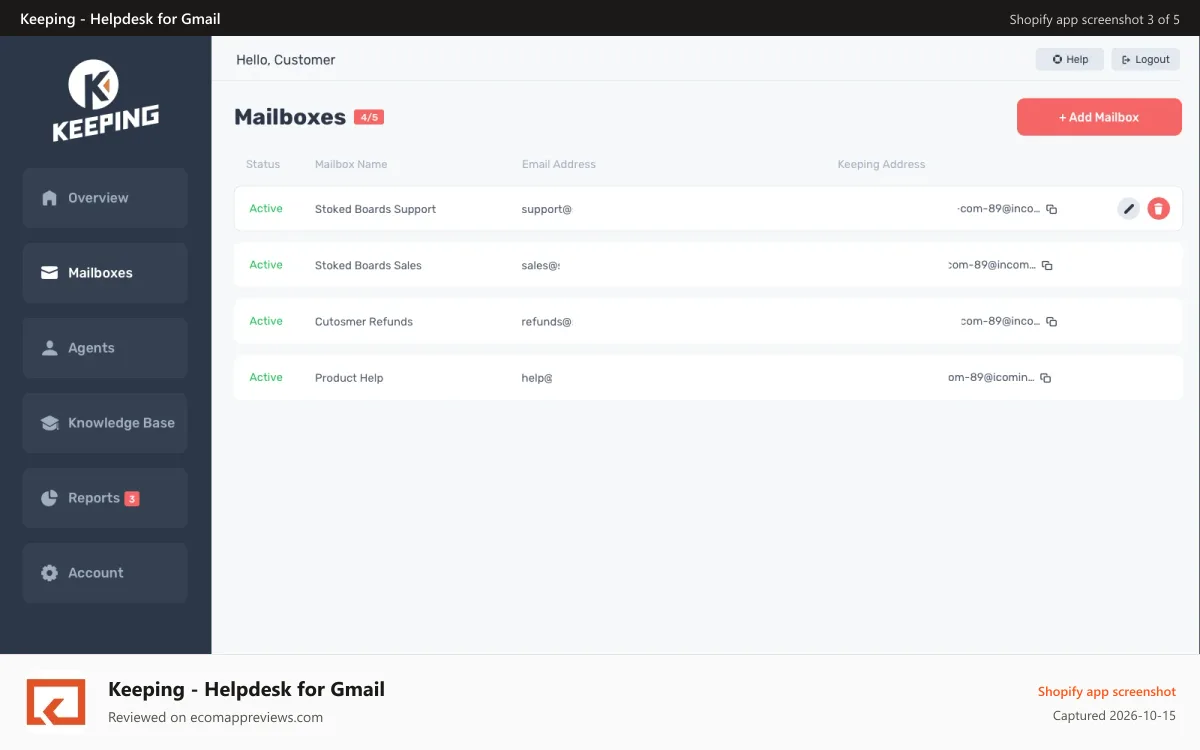Screen dimensions: 1200x750
Task: Open the Knowledge Base page
Action: pos(105,423)
